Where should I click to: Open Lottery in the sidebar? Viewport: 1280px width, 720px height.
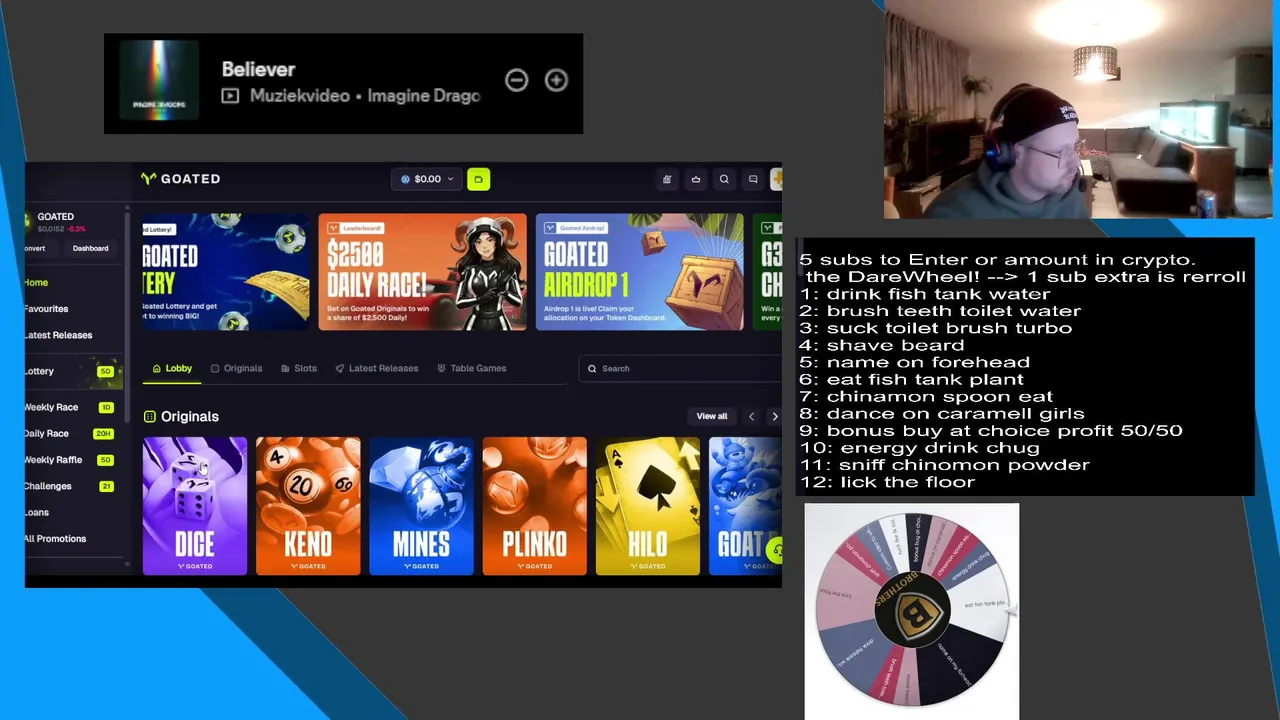72,371
